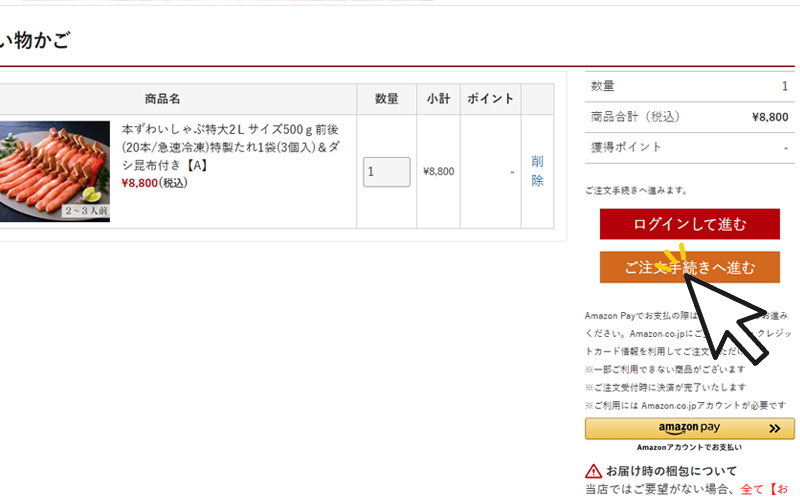
Task: Click the お届け時の梱包について heading
Action: pyautogui.click(x=671, y=471)
